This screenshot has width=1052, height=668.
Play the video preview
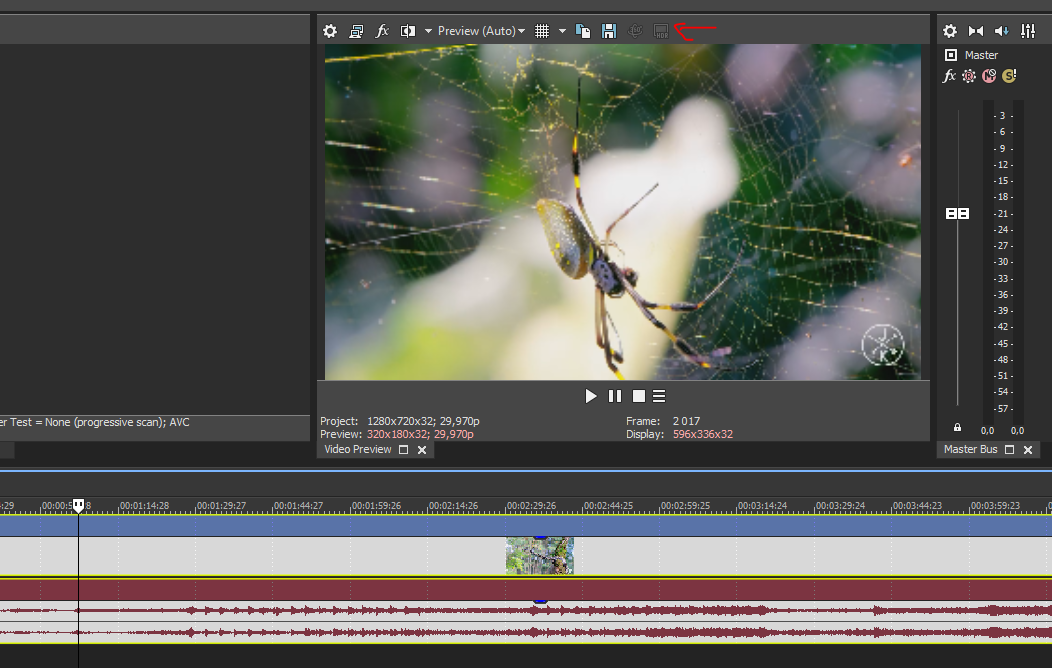590,396
